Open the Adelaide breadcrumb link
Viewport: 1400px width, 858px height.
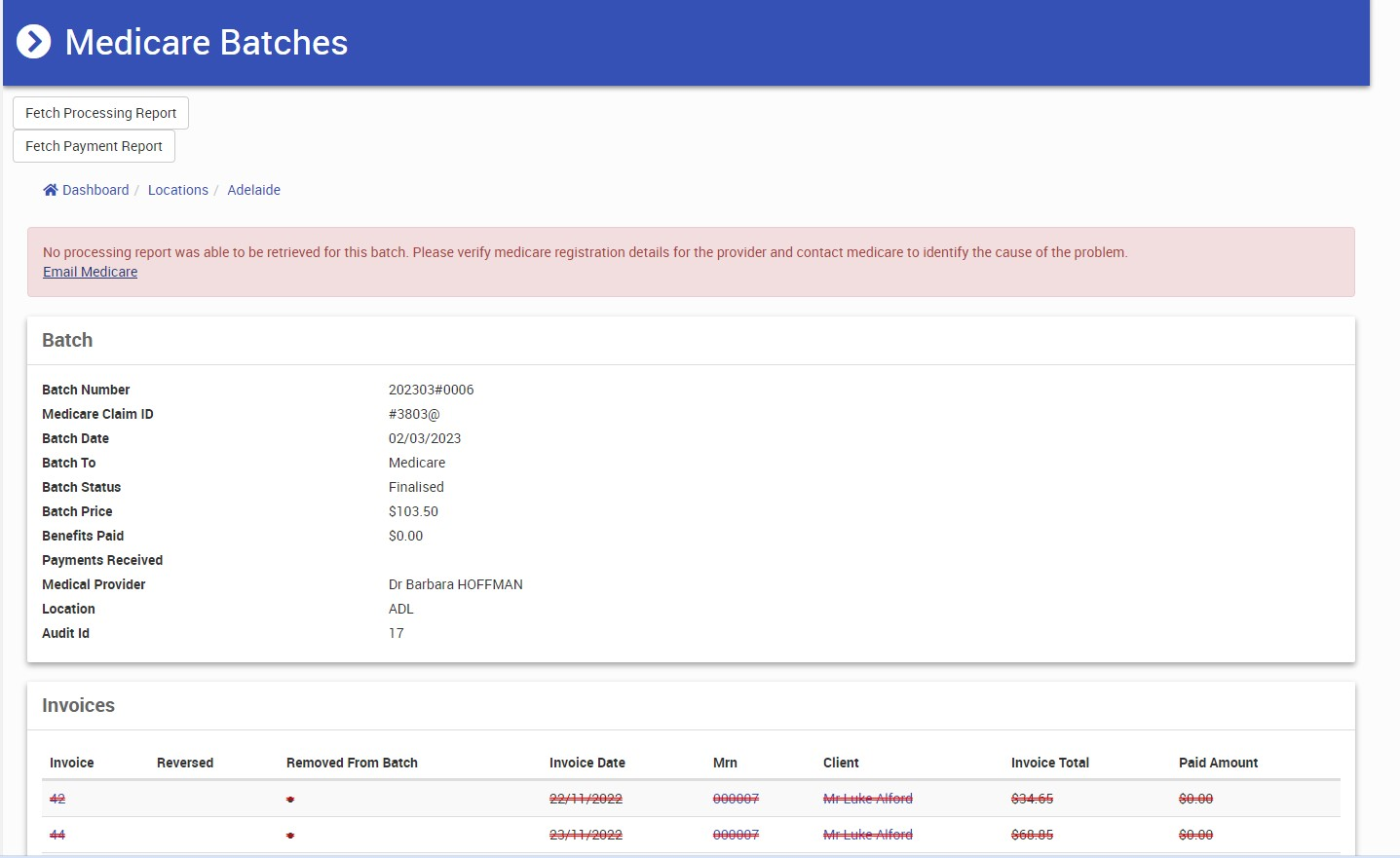click(x=253, y=190)
